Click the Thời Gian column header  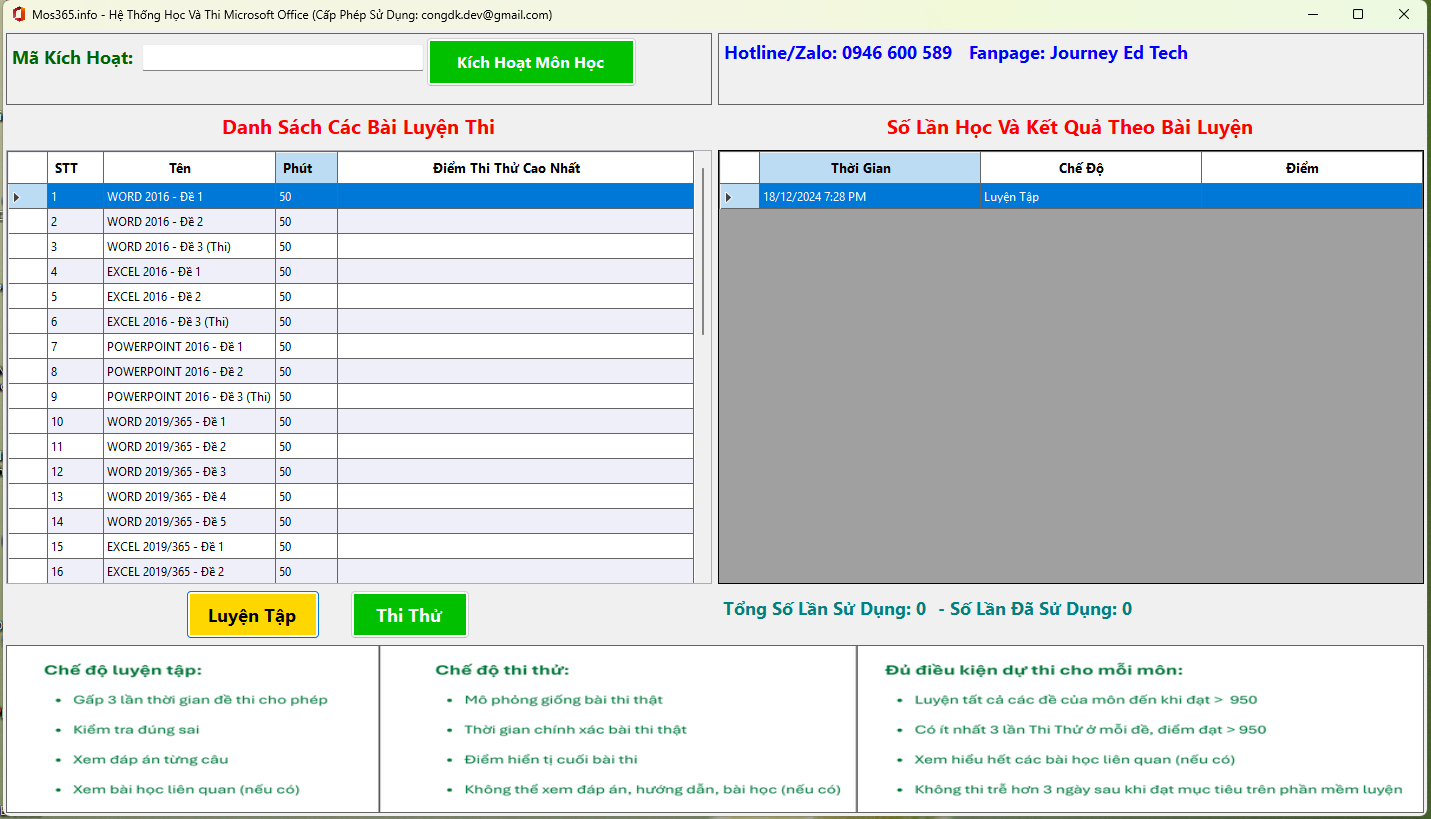pos(869,168)
